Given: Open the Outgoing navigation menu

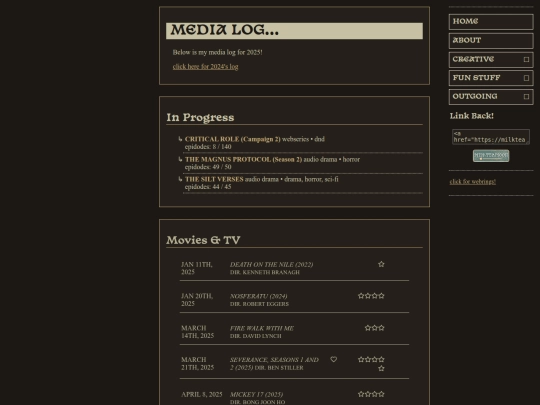Looking at the screenshot, I should [x=491, y=97].
